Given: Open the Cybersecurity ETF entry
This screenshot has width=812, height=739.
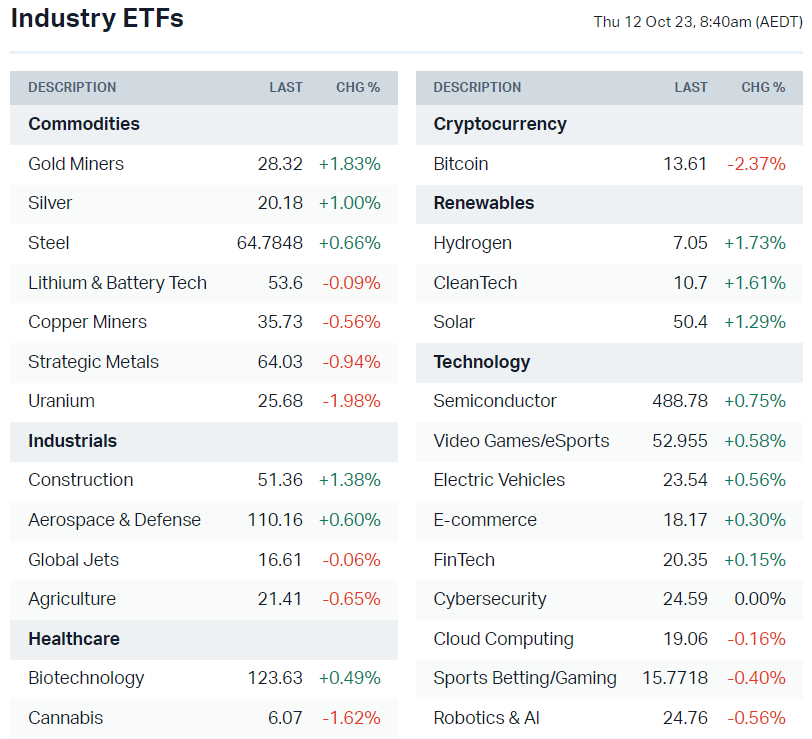Looking at the screenshot, I should [490, 599].
